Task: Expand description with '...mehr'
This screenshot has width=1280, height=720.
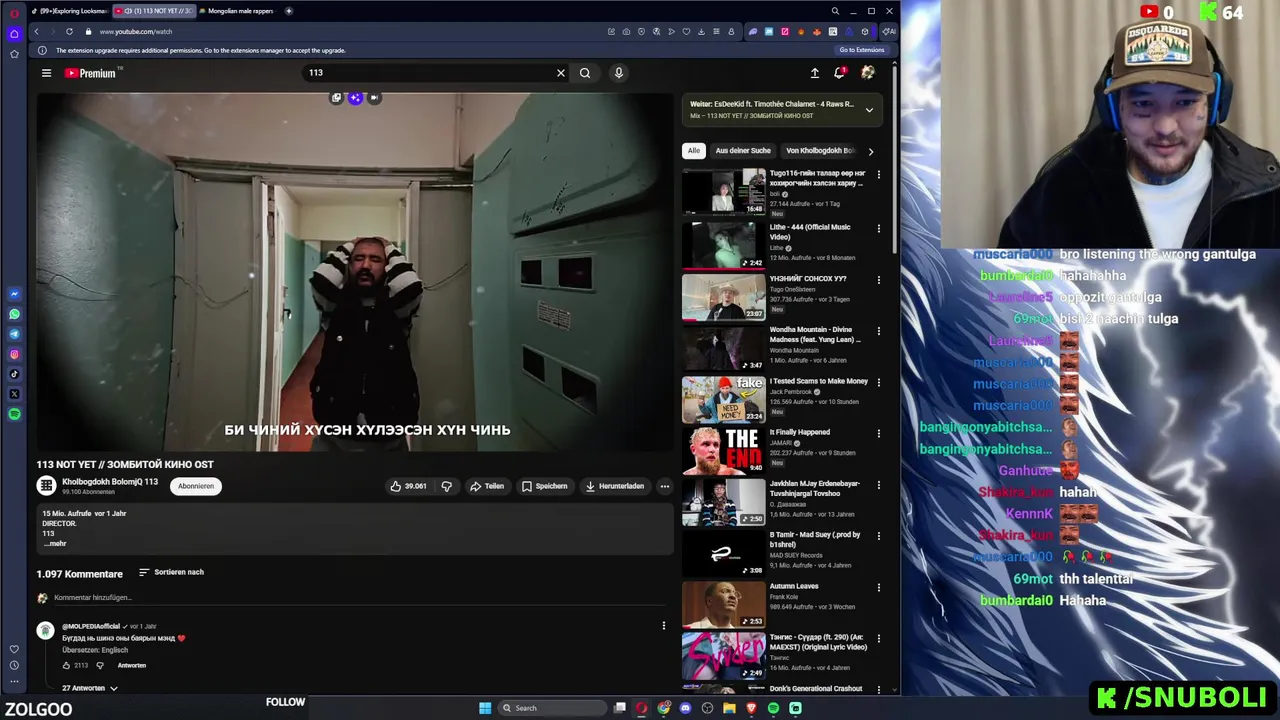Action: point(55,544)
